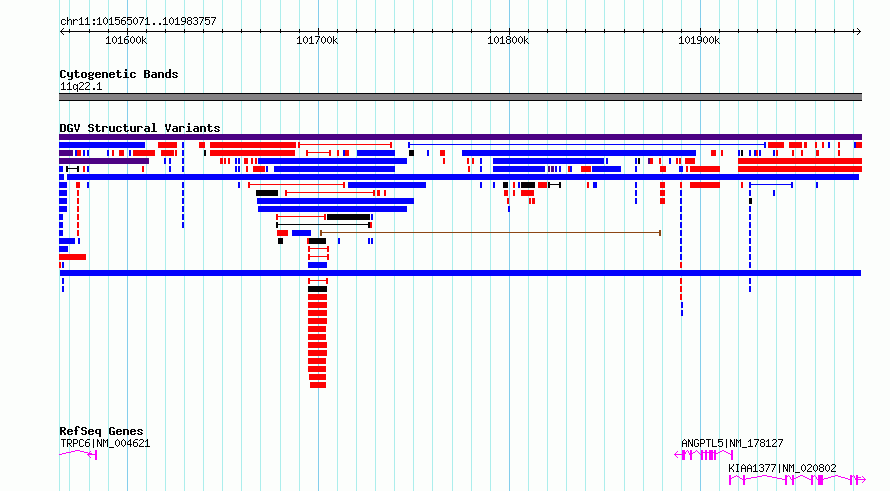Click the 101600k ruler tick label
The image size is (890, 491).
(126, 40)
